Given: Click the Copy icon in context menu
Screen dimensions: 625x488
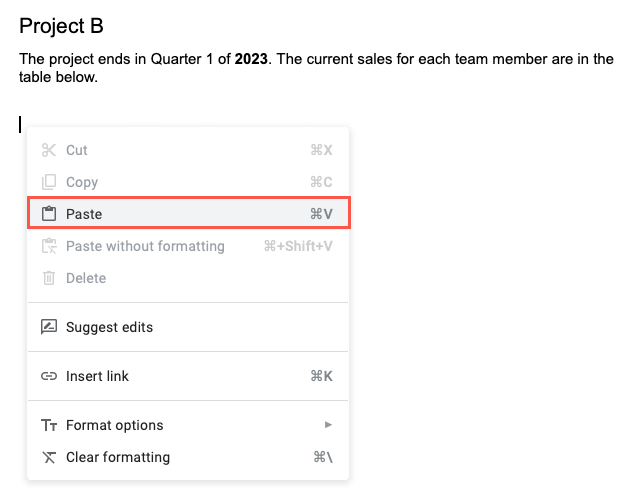Looking at the screenshot, I should click(x=48, y=182).
